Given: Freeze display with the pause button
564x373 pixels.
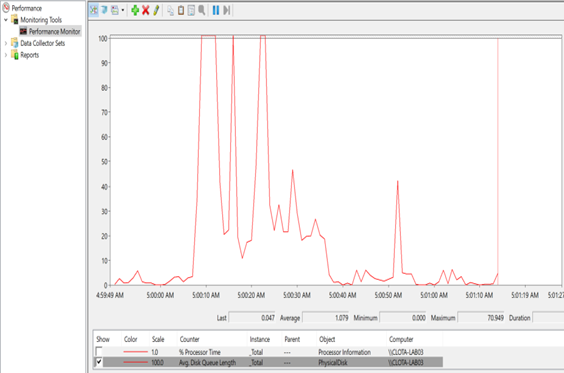Looking at the screenshot, I should point(216,10).
